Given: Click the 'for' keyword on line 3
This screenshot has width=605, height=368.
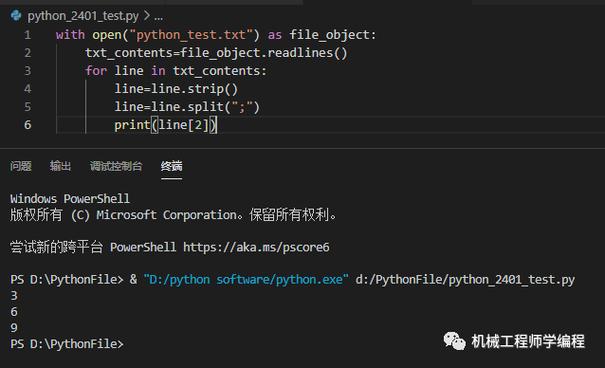Looking at the screenshot, I should (x=96, y=71).
